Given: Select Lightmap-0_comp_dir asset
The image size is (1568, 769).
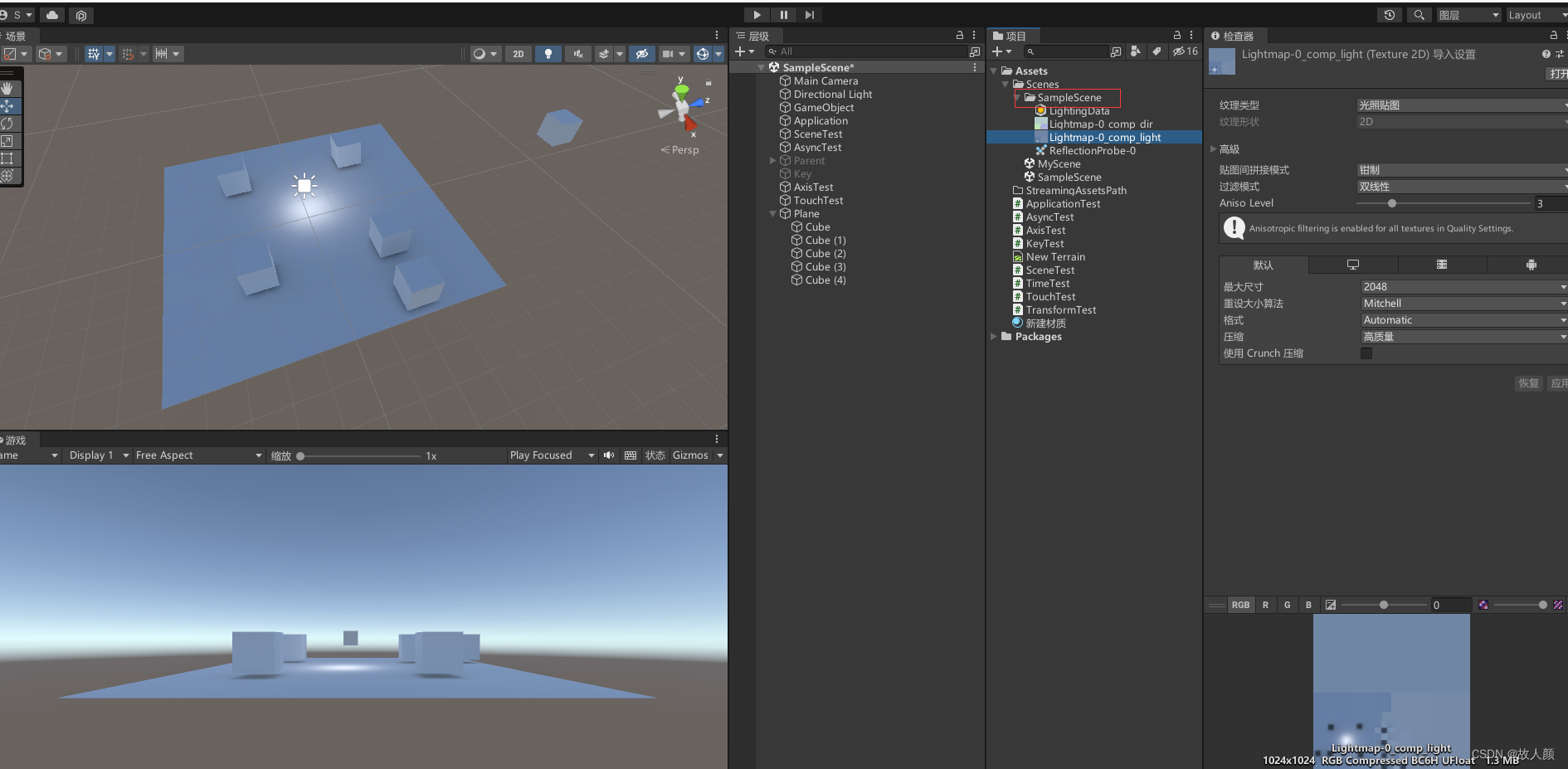Looking at the screenshot, I should pos(1101,124).
